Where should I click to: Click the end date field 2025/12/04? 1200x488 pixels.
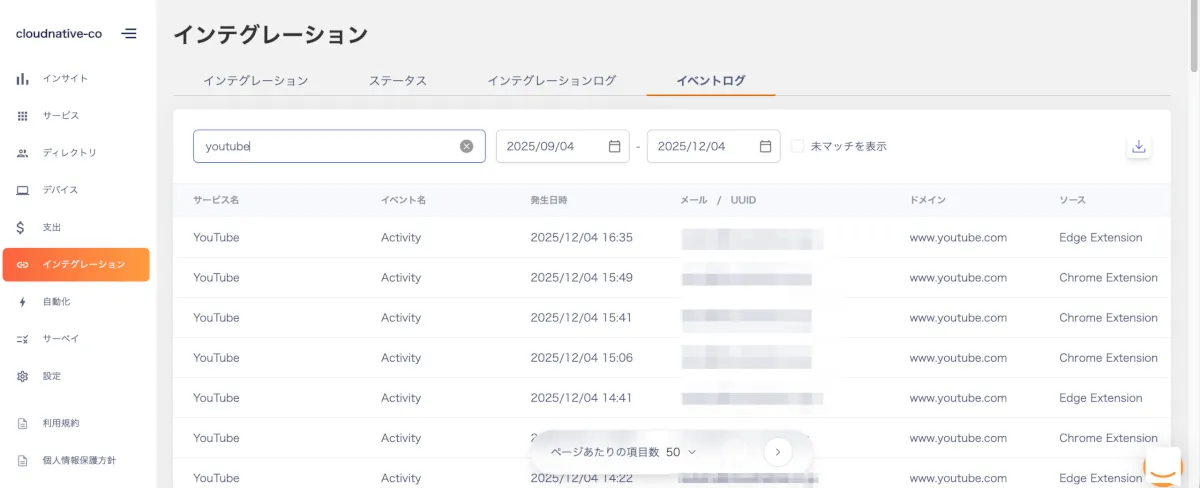714,146
